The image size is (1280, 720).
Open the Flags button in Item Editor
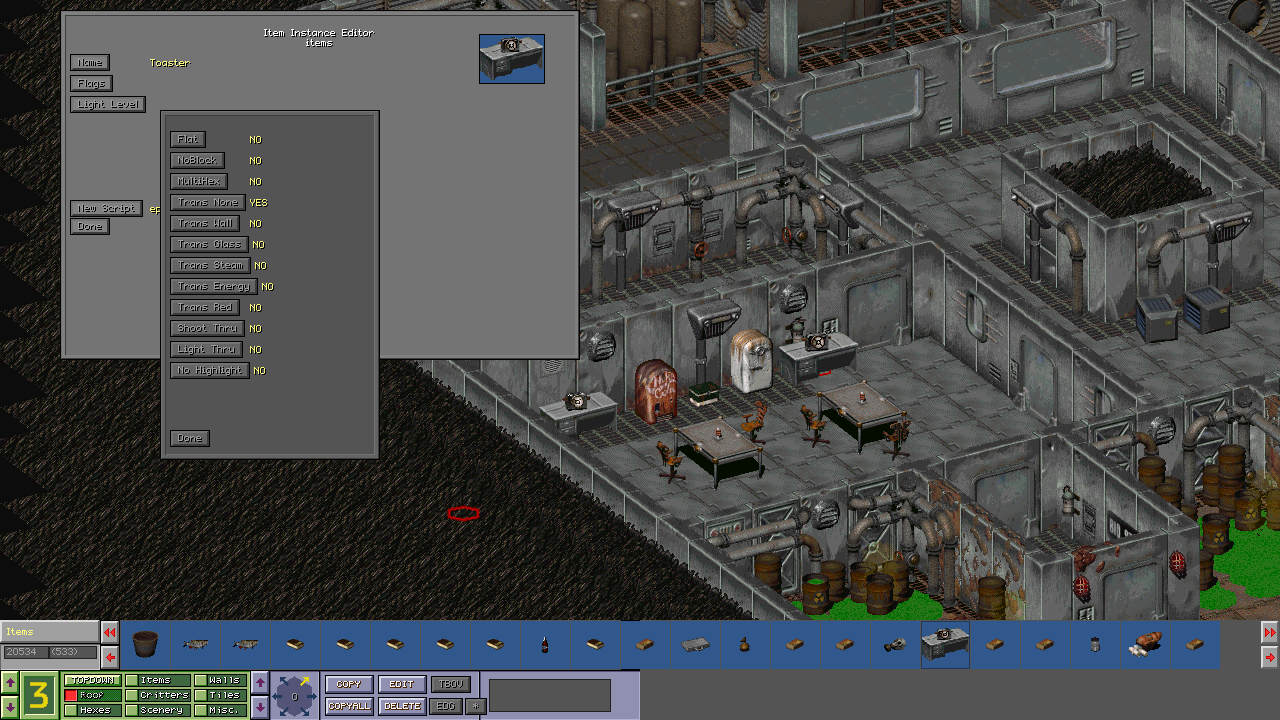click(91, 83)
